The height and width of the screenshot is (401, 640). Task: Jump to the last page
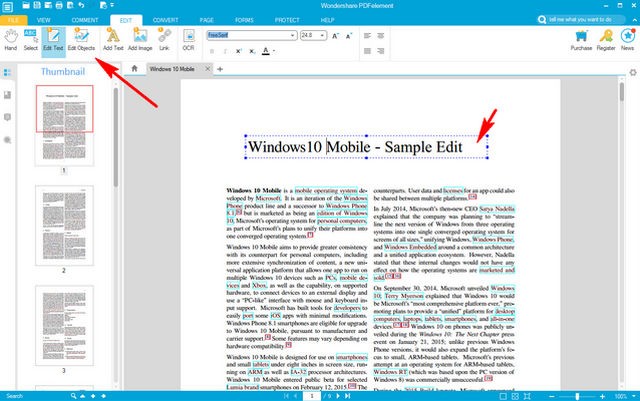point(347,396)
